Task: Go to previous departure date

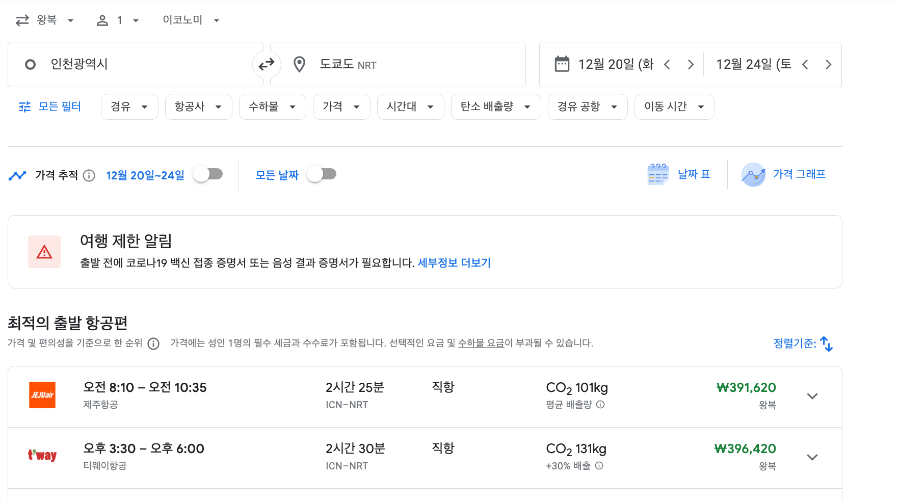Action: (667, 64)
